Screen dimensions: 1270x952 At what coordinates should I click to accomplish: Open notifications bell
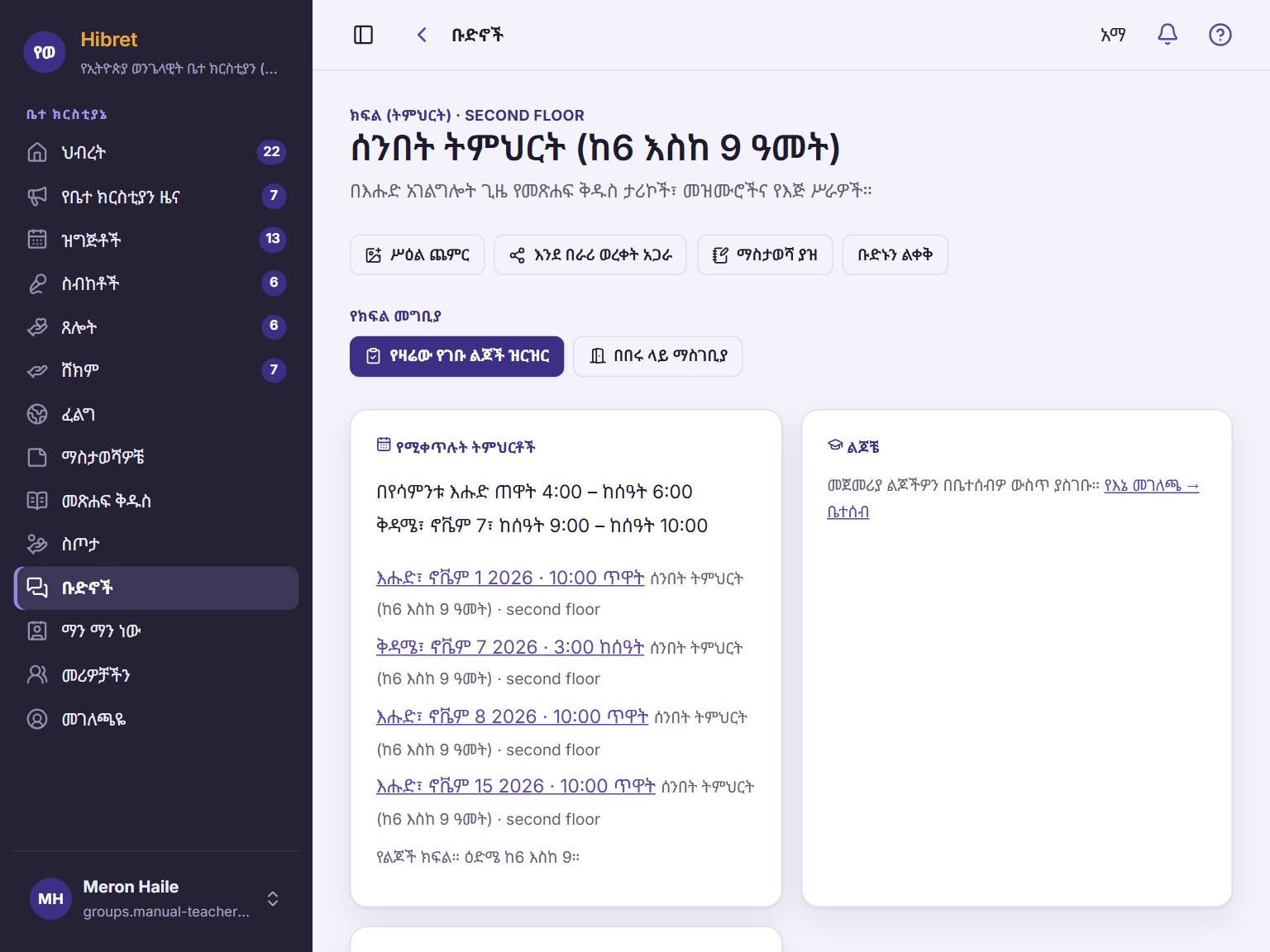1167,35
